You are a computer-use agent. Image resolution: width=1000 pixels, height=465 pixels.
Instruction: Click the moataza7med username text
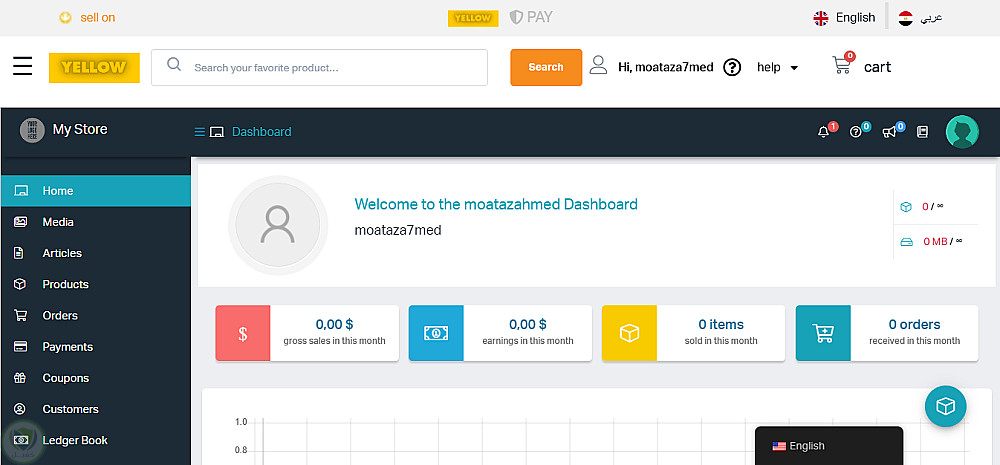tap(398, 230)
